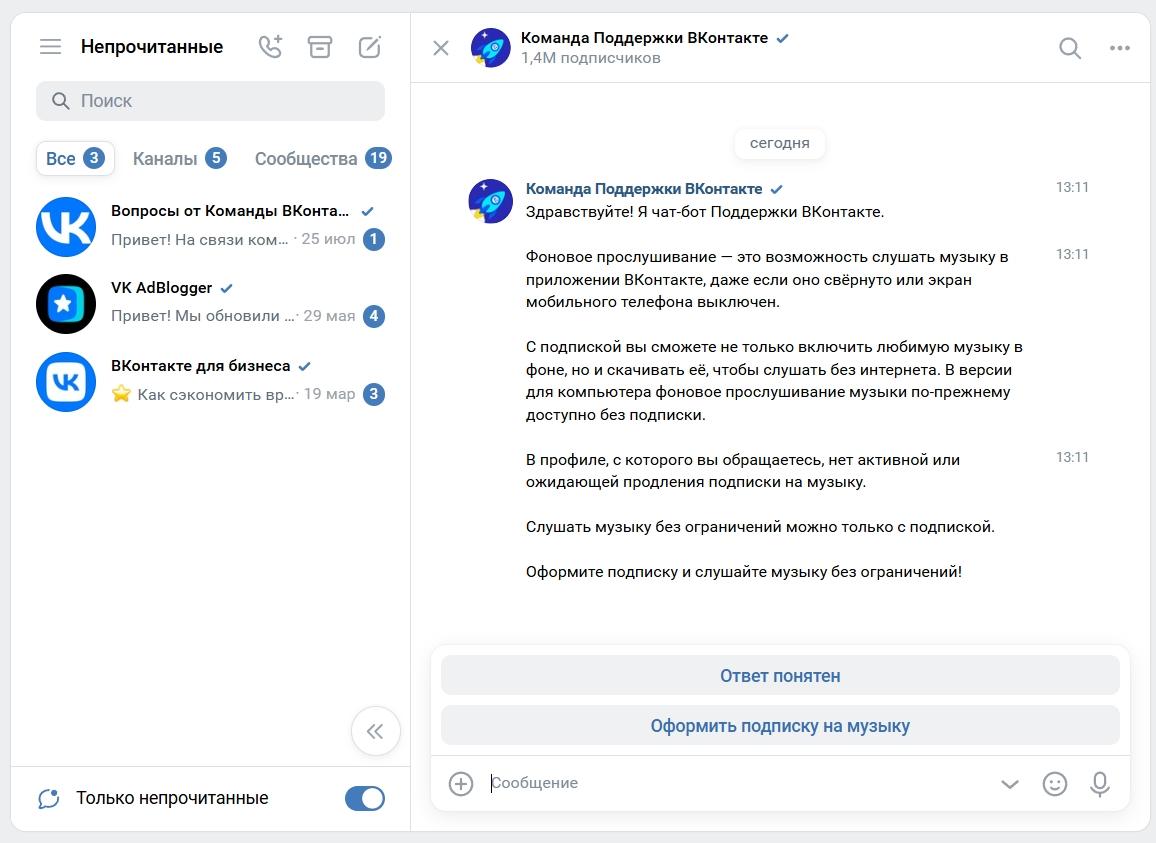Click the сегодня date label
1156x843 pixels.
(780, 143)
